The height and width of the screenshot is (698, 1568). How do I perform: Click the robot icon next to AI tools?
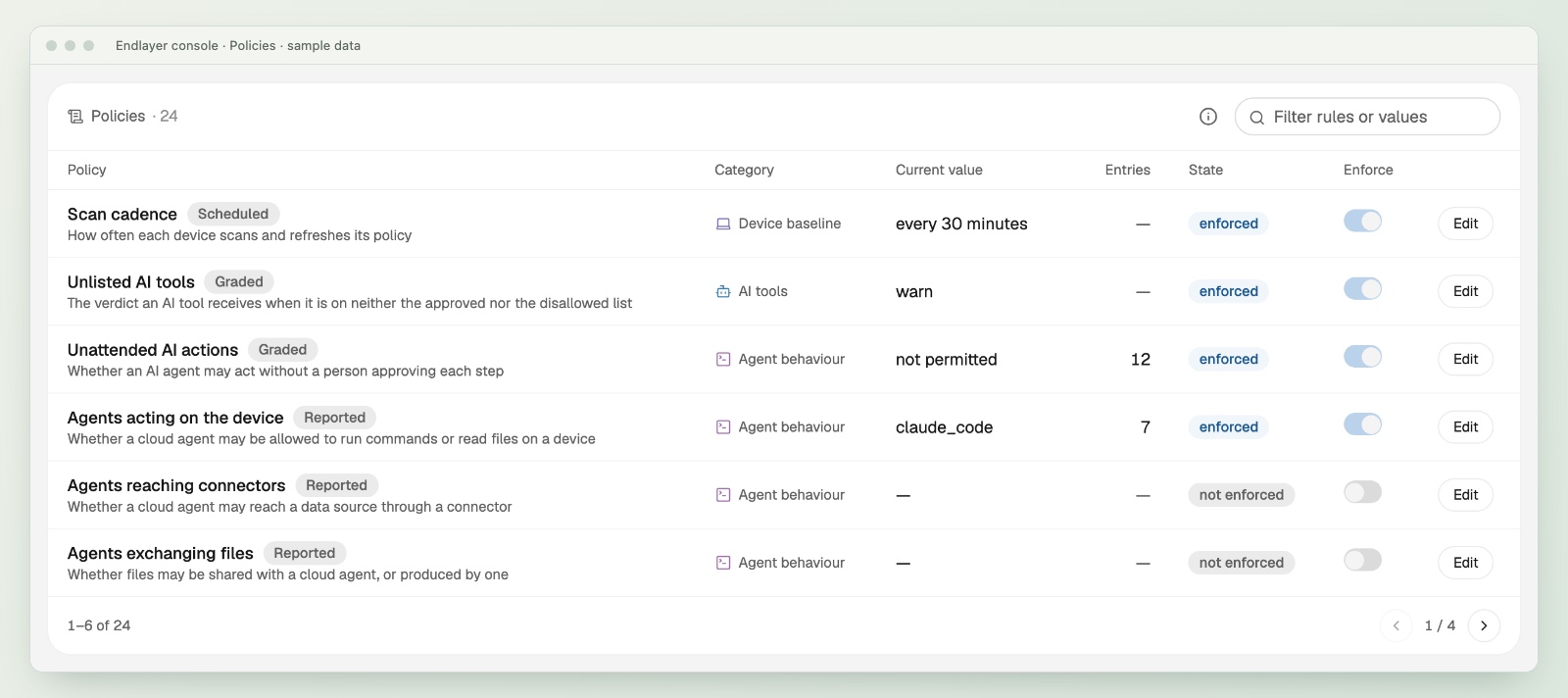tap(723, 291)
